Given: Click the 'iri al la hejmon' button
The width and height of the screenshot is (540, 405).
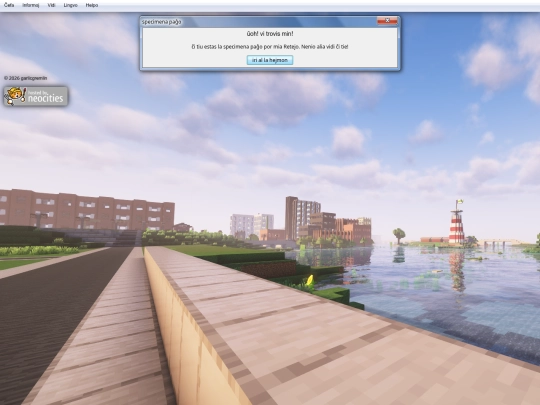Looking at the screenshot, I should (270, 60).
